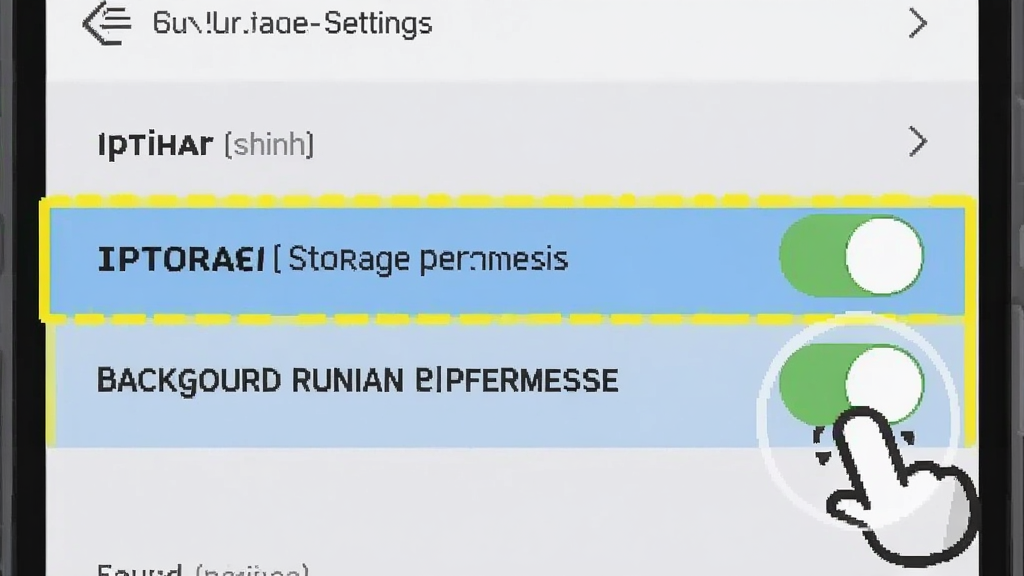Click the bold IPTORAEI label text

(181, 259)
